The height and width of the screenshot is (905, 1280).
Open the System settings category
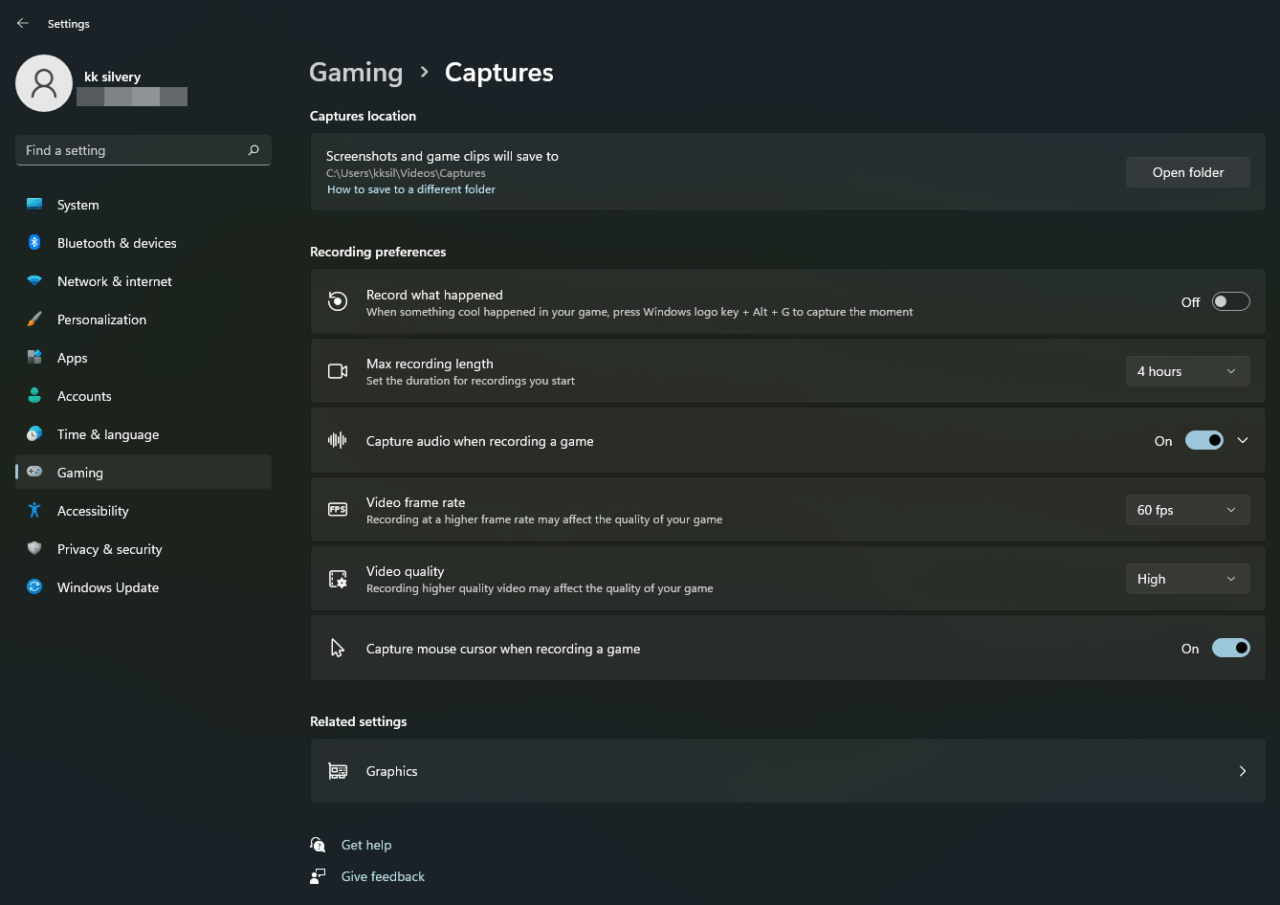pyautogui.click(x=78, y=205)
